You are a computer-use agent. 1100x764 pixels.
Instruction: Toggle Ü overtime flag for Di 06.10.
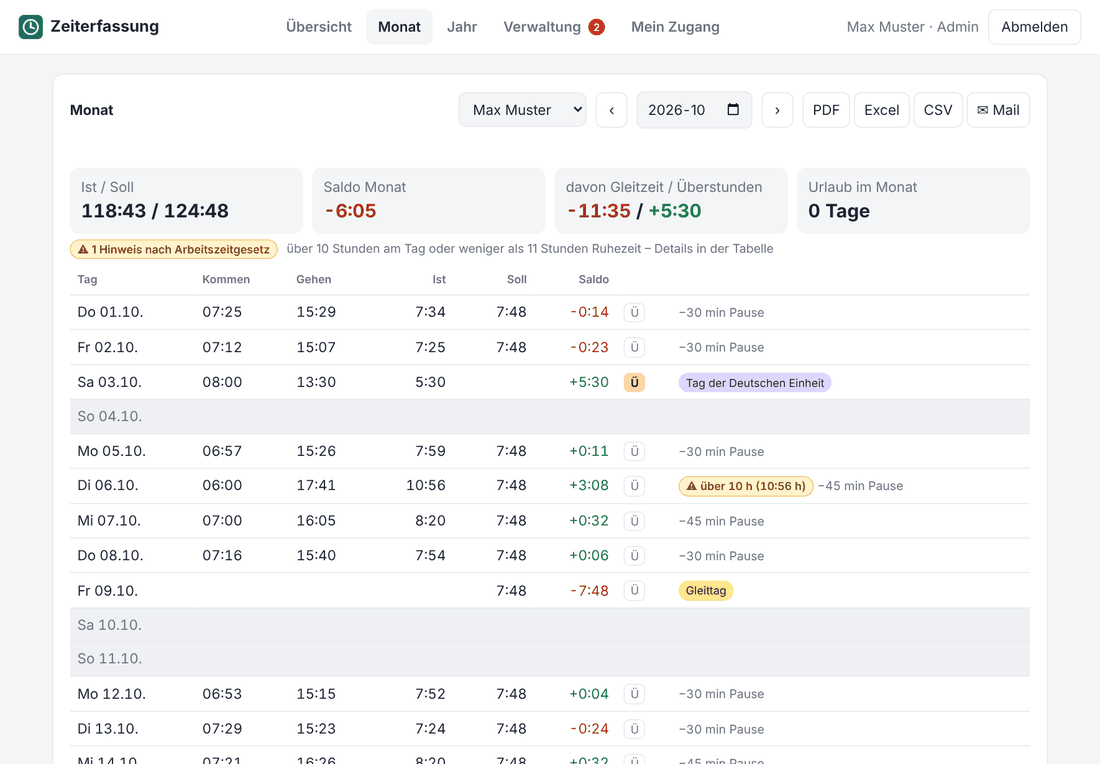tap(634, 485)
